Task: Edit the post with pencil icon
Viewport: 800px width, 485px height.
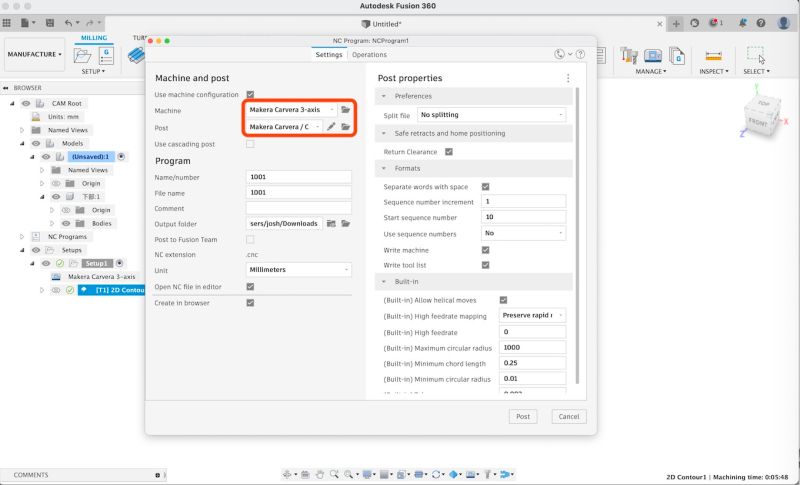Action: (331, 126)
